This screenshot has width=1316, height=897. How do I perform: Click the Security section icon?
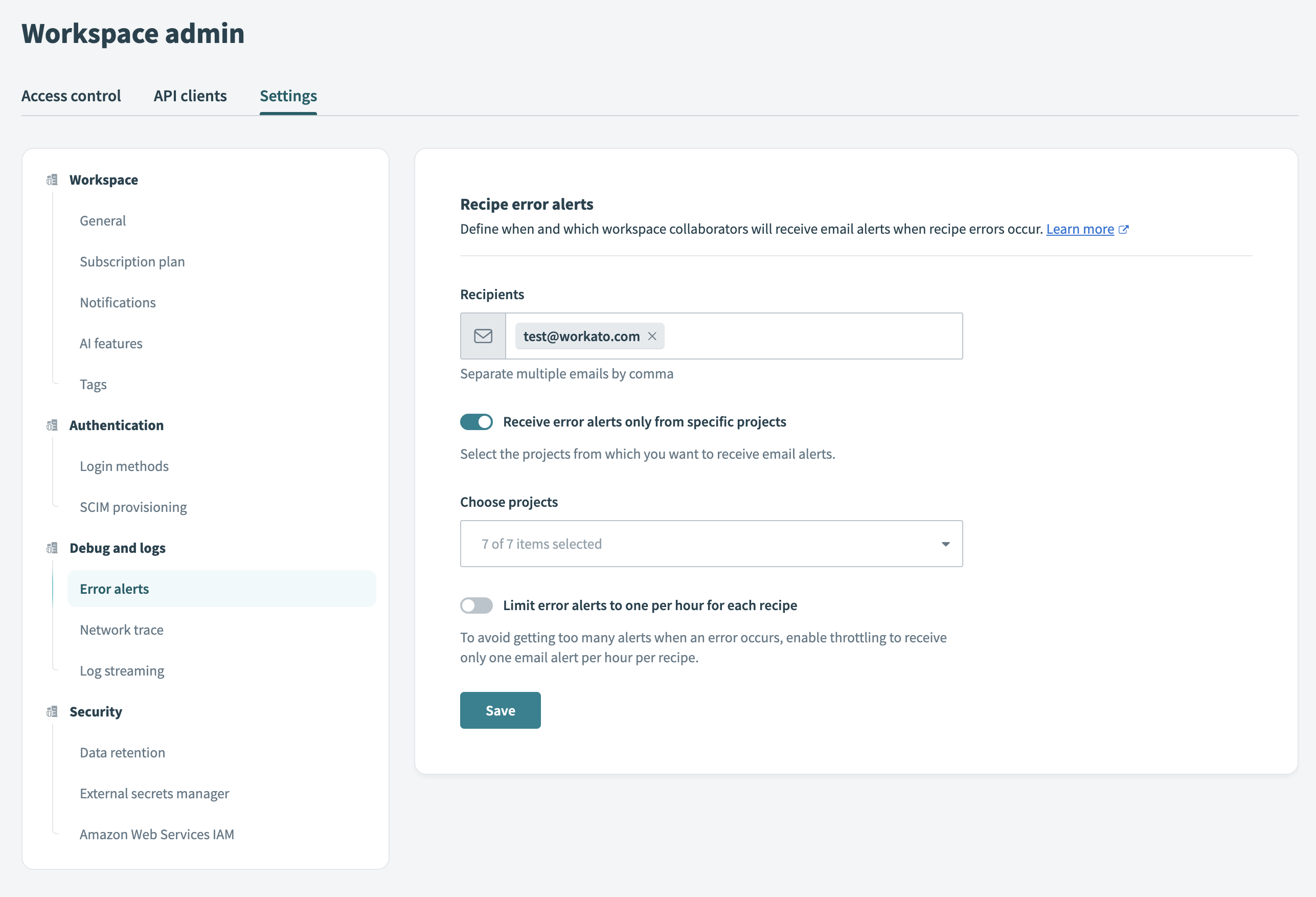click(53, 711)
